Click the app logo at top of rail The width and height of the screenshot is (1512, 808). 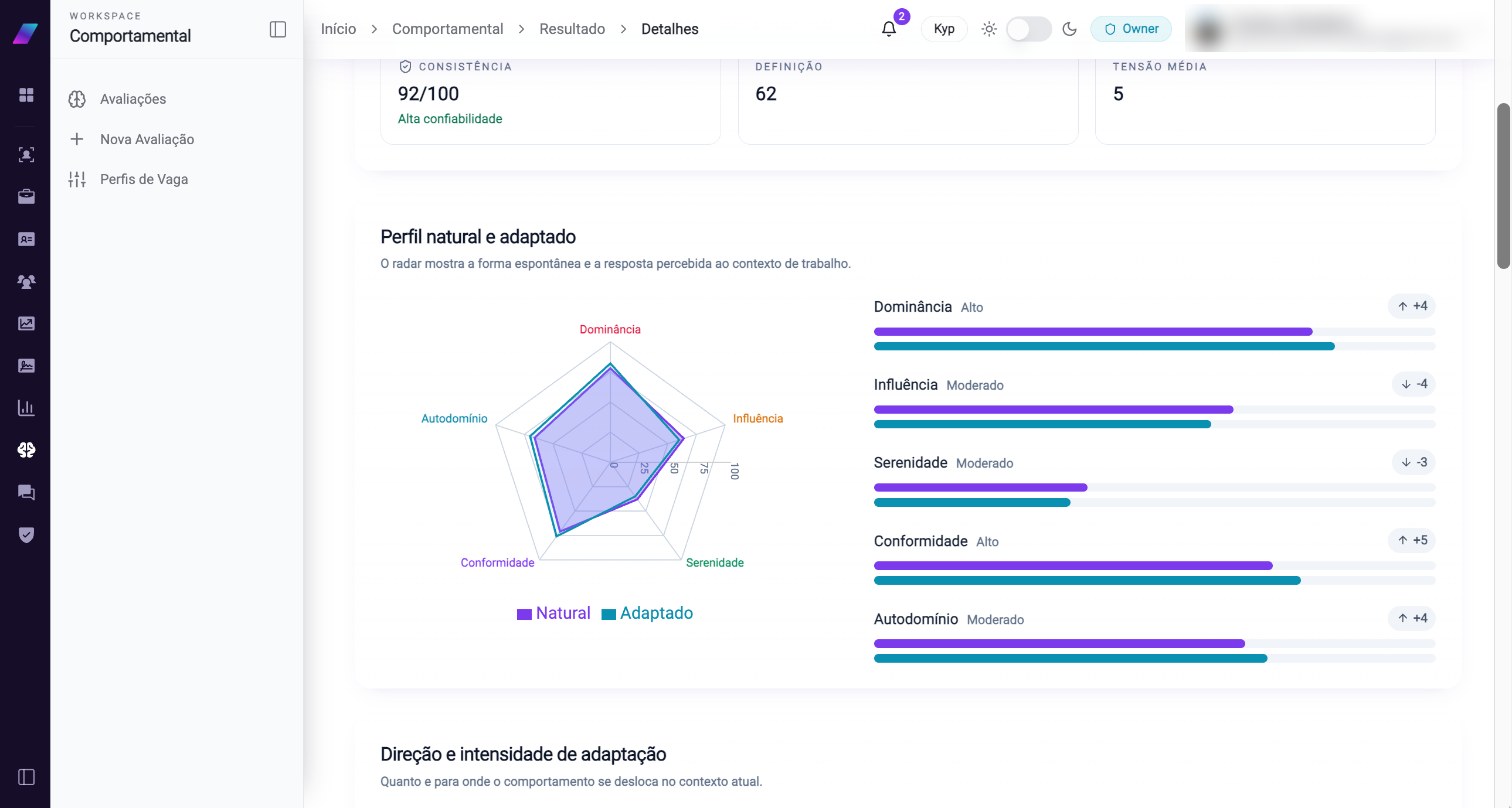25,32
